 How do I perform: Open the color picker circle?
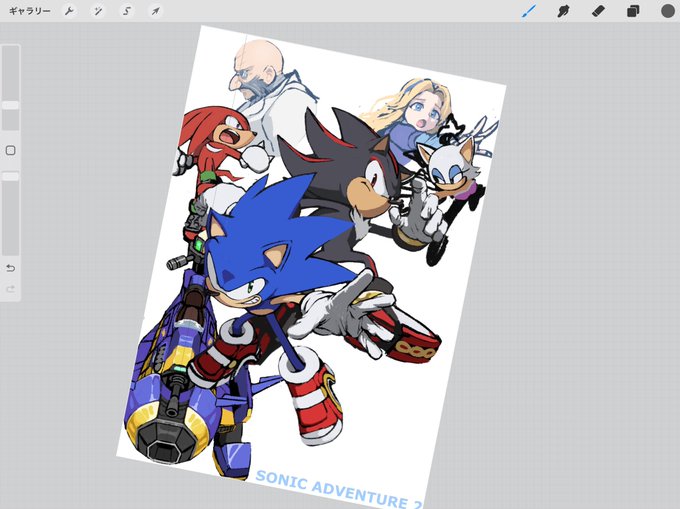tap(668, 11)
